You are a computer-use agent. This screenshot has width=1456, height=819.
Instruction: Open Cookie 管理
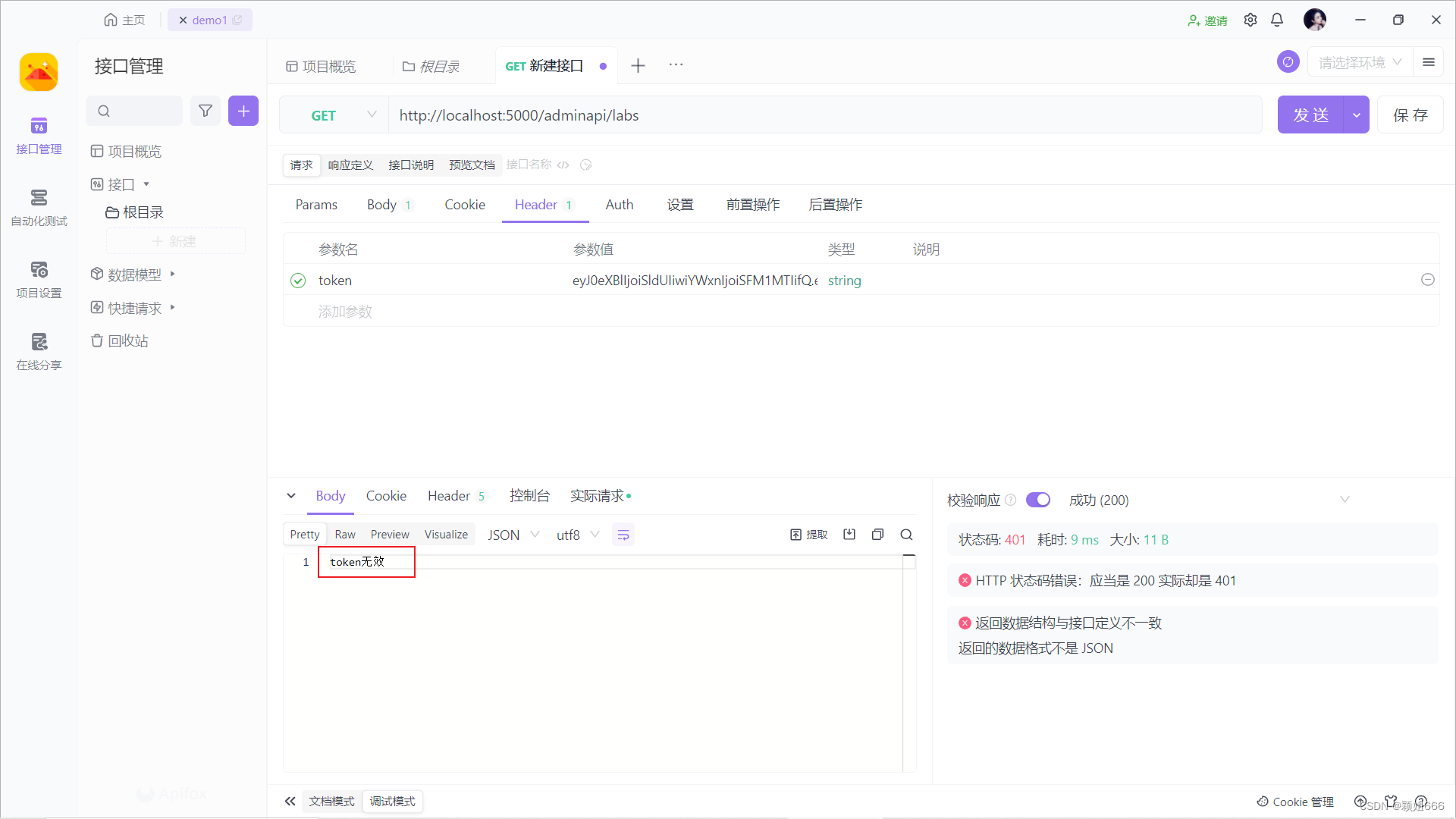pos(1295,802)
